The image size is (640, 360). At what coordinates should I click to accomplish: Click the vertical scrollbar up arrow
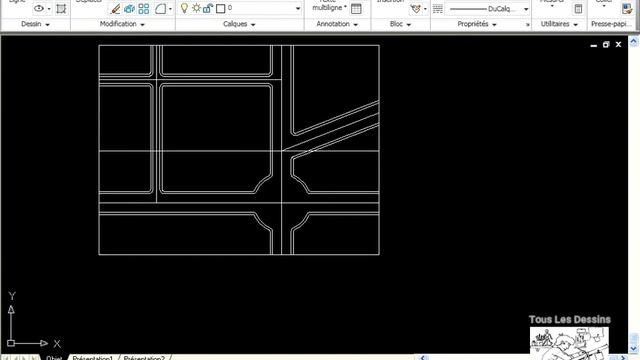point(633,42)
